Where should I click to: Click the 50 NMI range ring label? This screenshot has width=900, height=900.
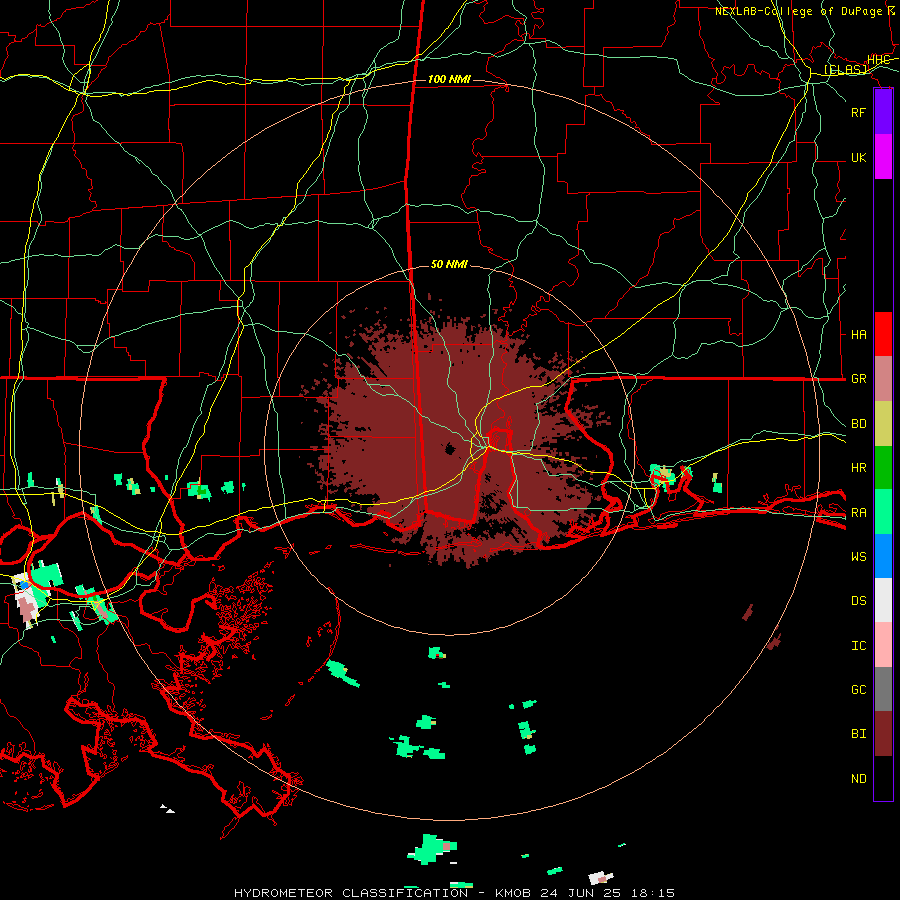pyautogui.click(x=449, y=264)
